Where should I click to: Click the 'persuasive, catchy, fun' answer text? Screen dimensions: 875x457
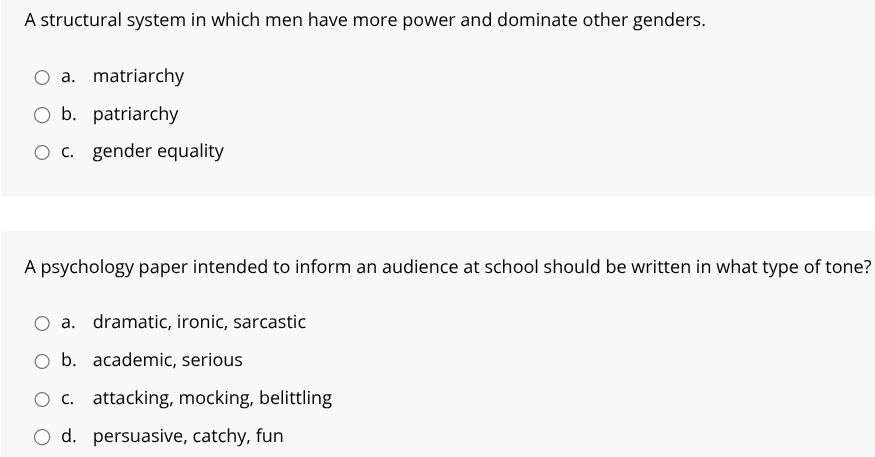[188, 436]
